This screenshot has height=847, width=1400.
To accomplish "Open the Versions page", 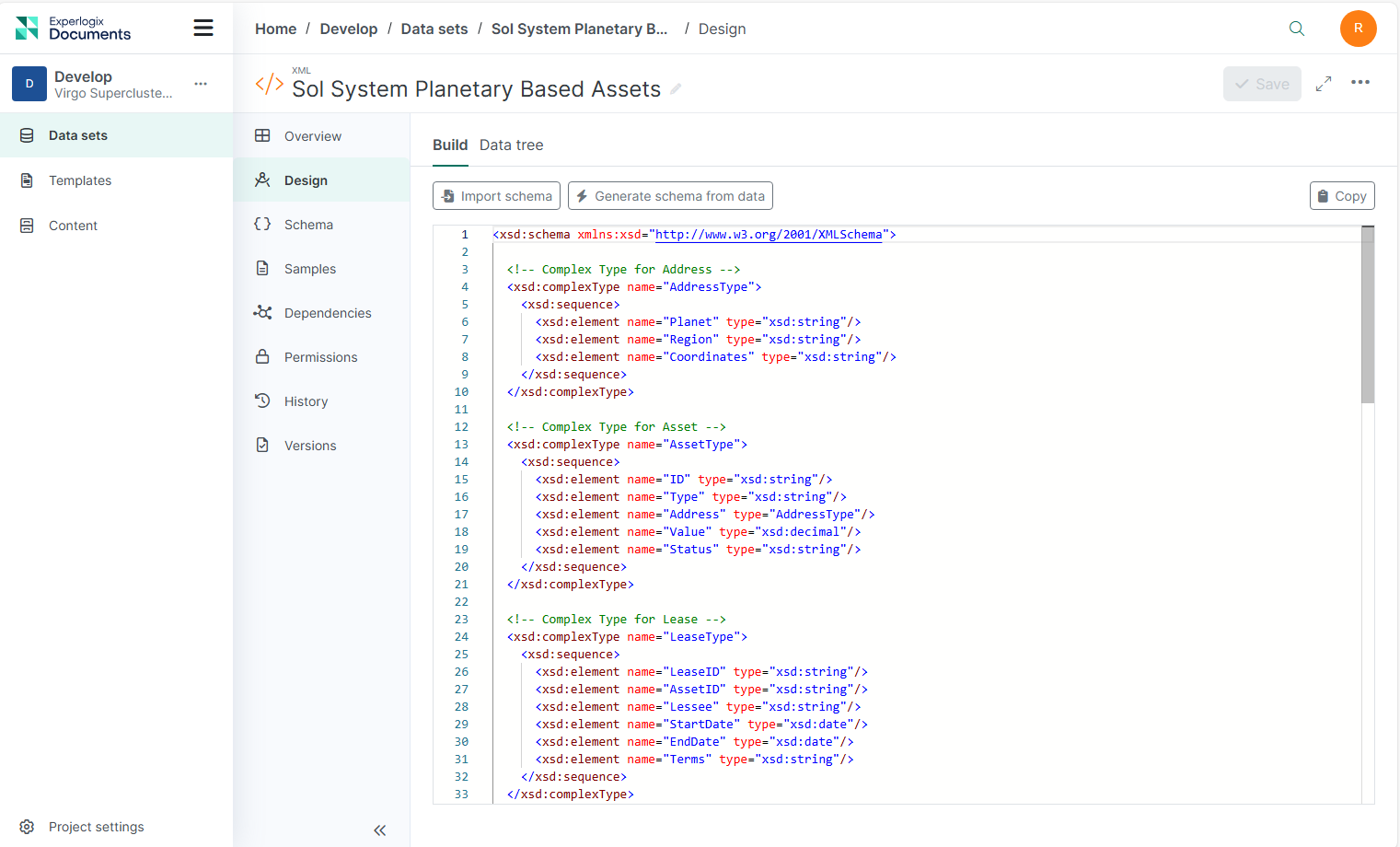I will [321, 445].
